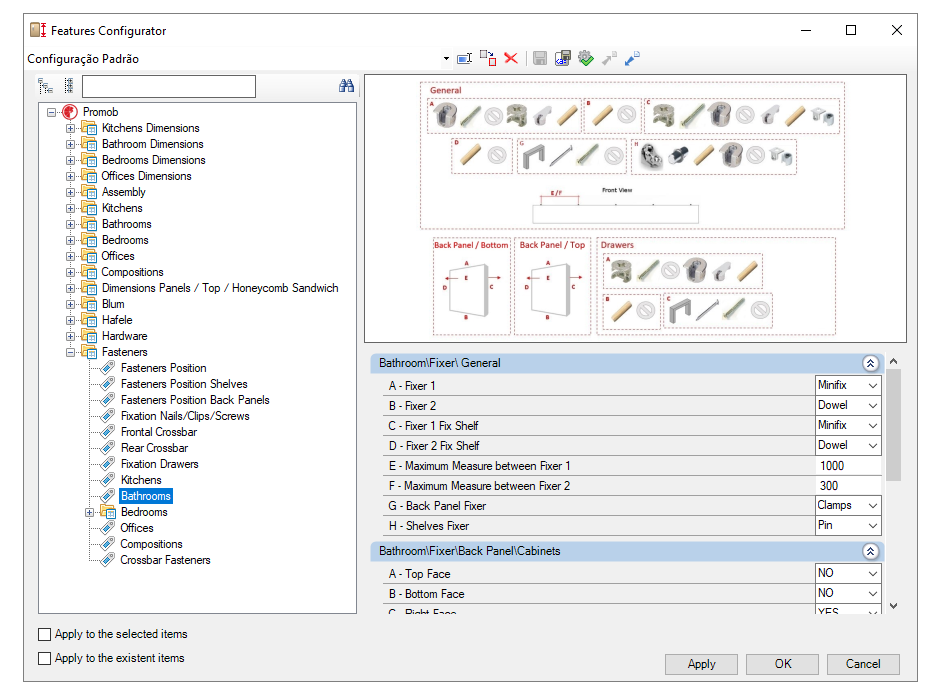Click the properties panel scroll up arrow
This screenshot has width=925, height=689.
(x=894, y=361)
